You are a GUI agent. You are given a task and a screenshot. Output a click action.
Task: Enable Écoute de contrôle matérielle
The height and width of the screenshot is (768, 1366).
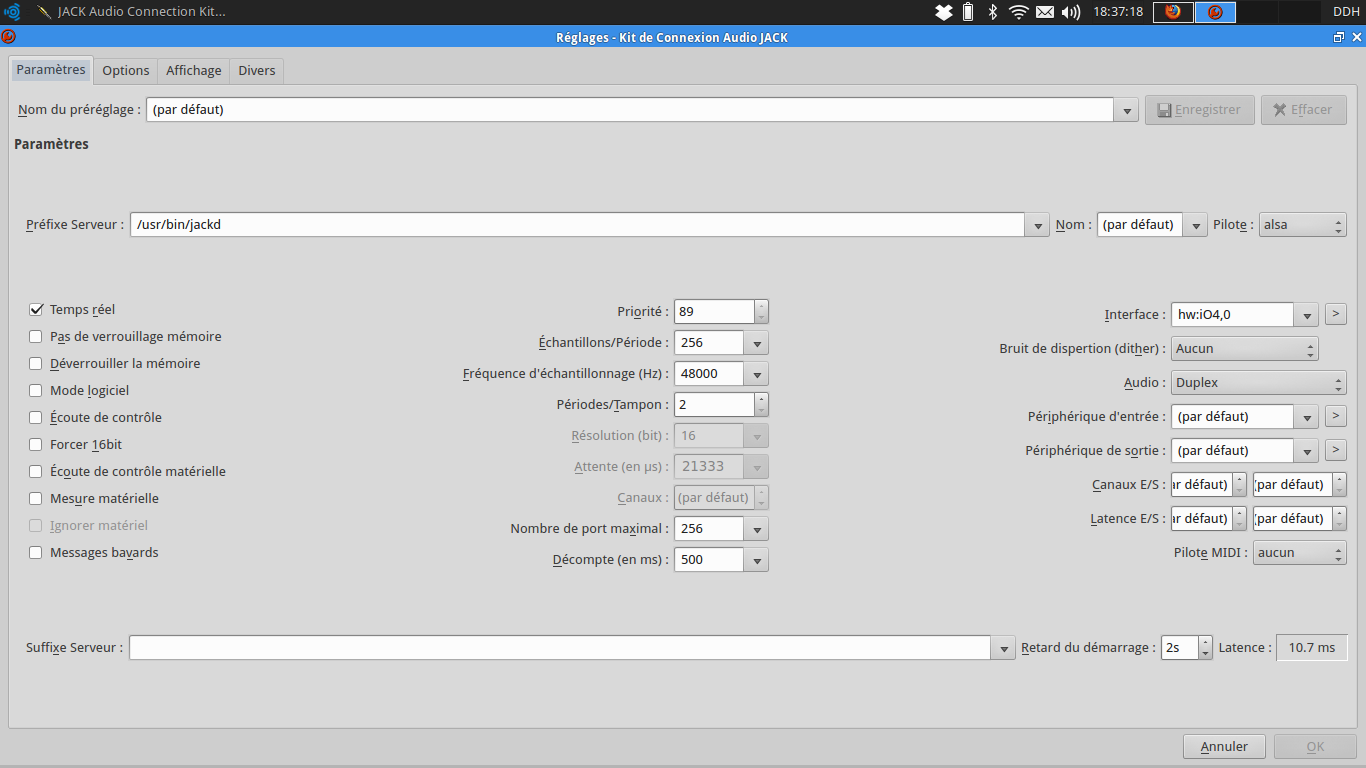tap(36, 472)
